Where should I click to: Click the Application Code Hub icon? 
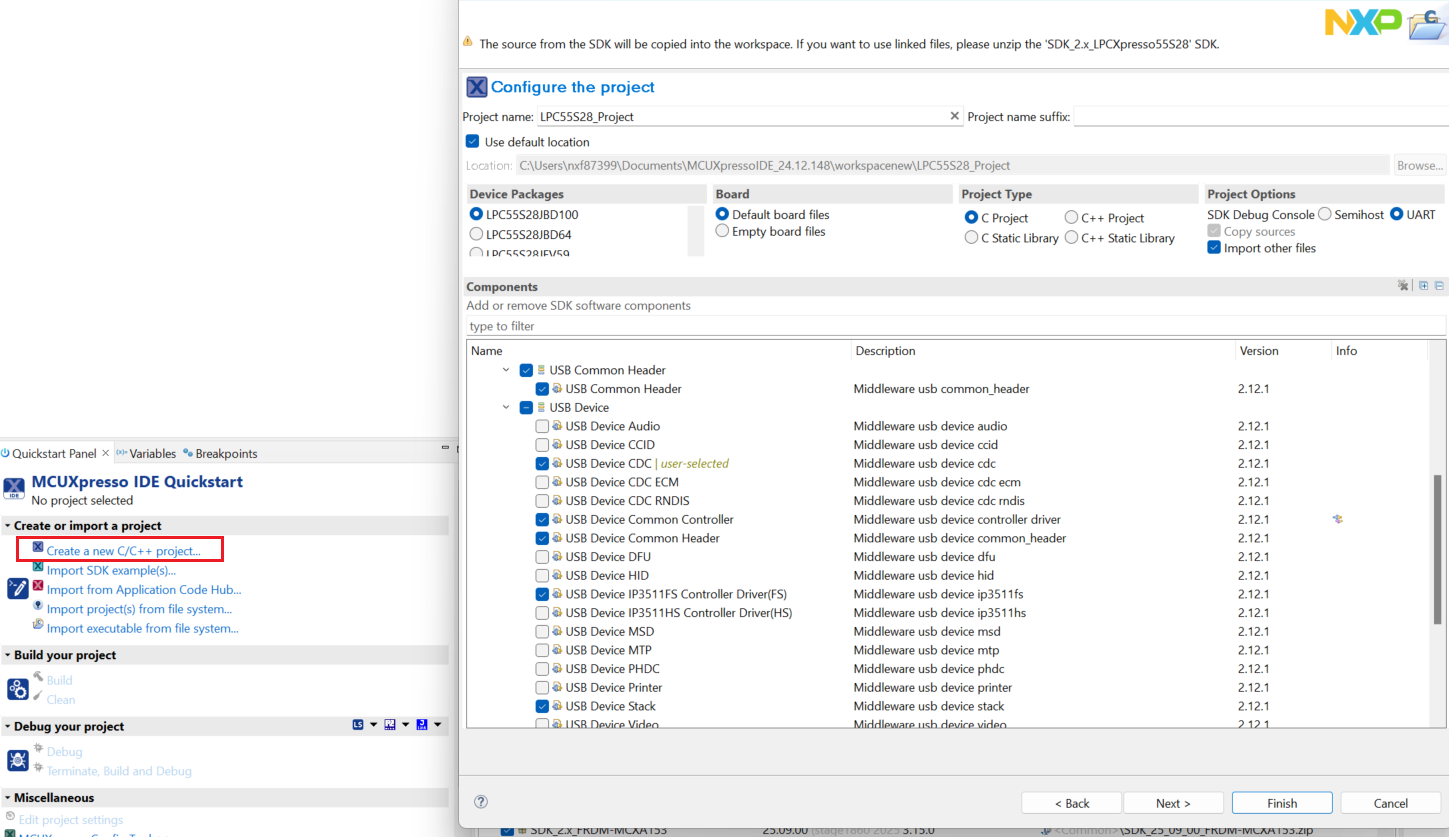coord(38,586)
